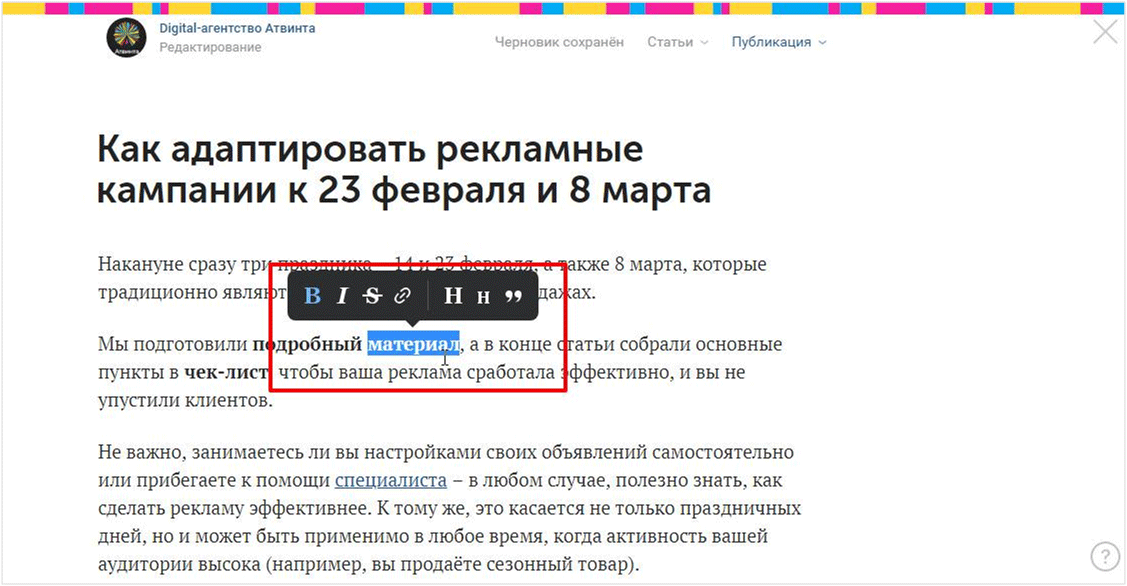The image size is (1127, 586).
Task: Apply italic formatting to selection
Action: tap(342, 296)
